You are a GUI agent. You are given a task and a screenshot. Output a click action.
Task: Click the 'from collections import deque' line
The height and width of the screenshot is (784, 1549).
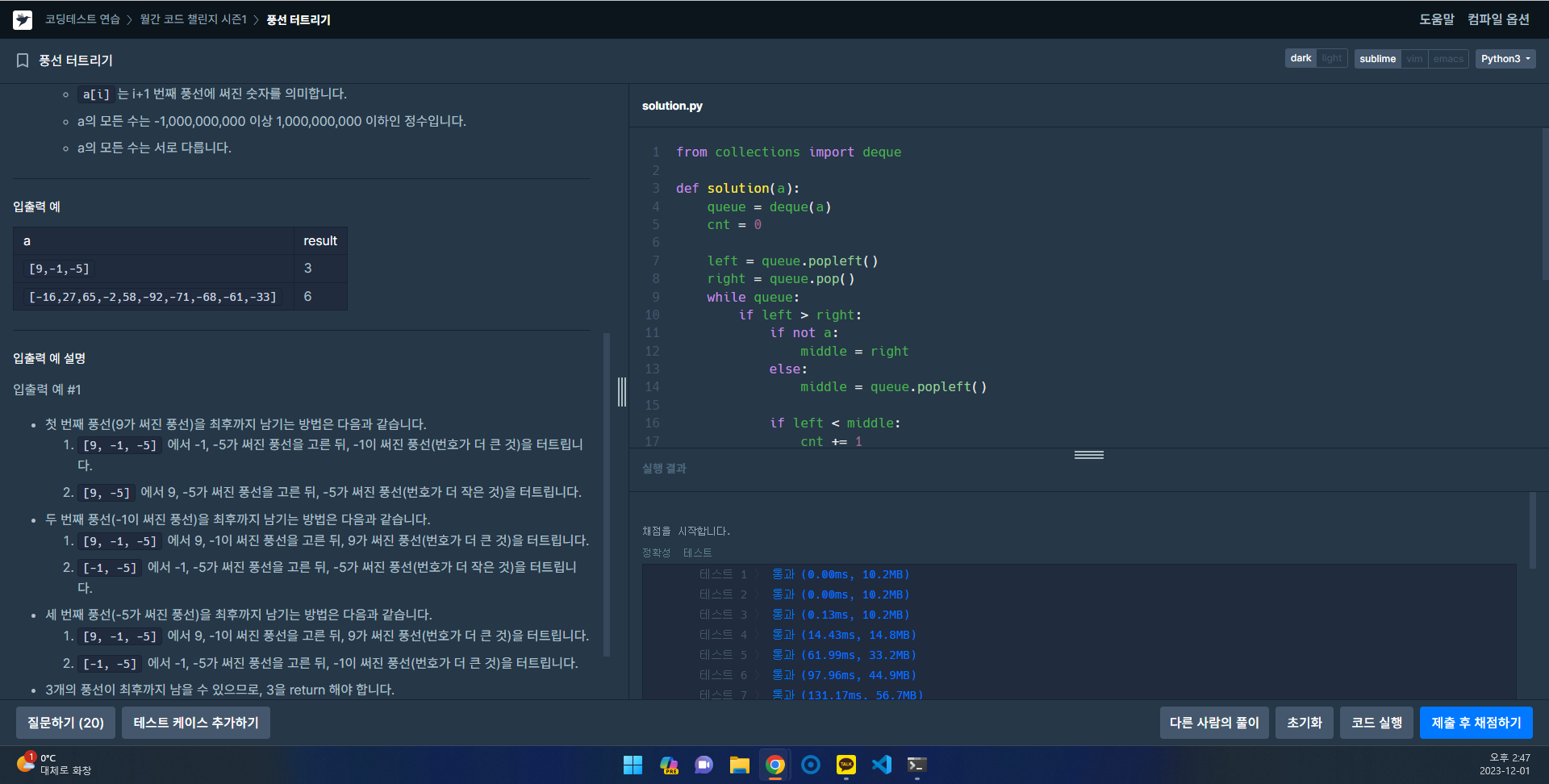click(788, 152)
